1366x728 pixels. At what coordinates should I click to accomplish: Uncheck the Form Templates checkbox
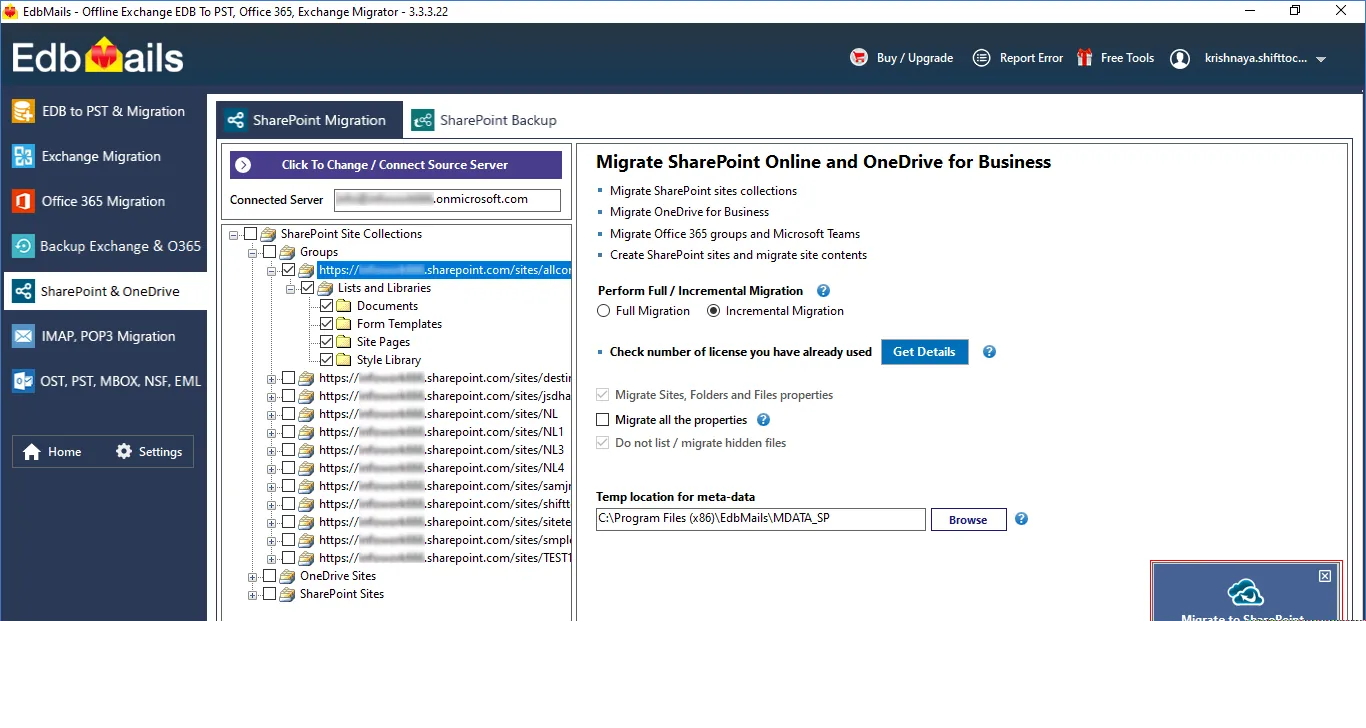[326, 324]
